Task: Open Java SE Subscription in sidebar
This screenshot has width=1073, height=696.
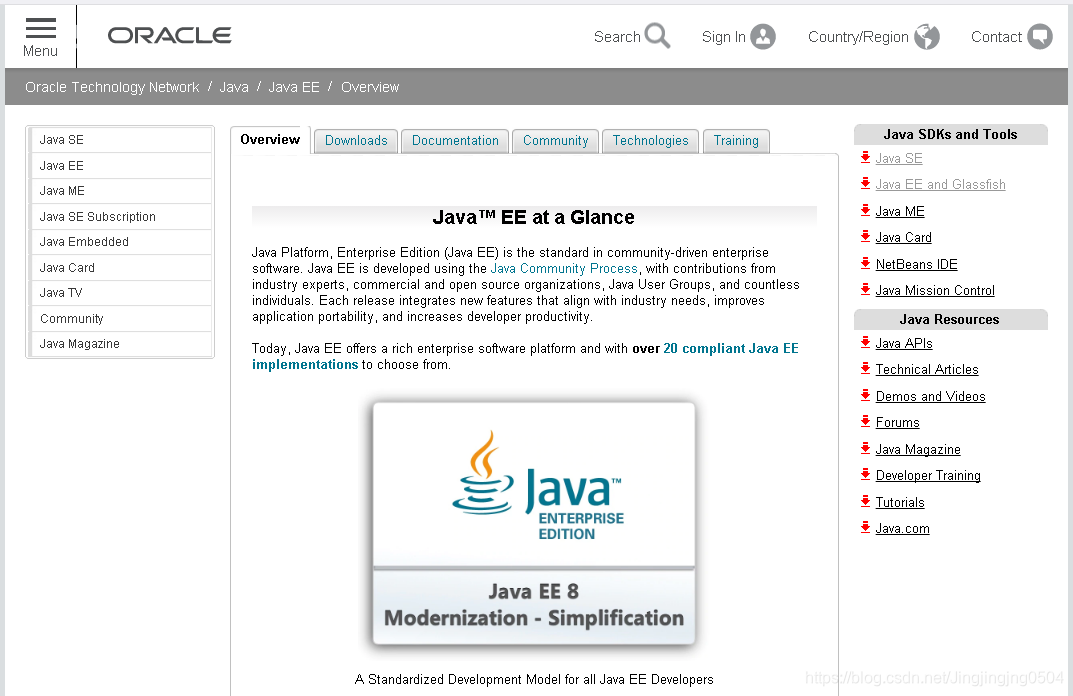Action: tap(121, 217)
